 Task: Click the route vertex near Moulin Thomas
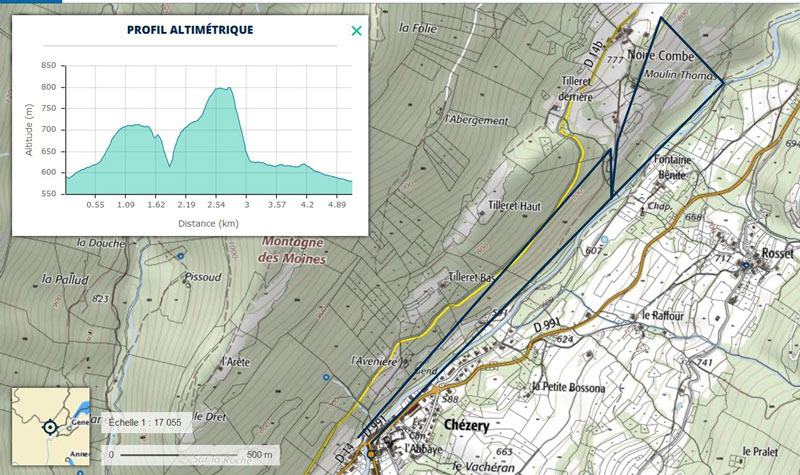click(724, 82)
